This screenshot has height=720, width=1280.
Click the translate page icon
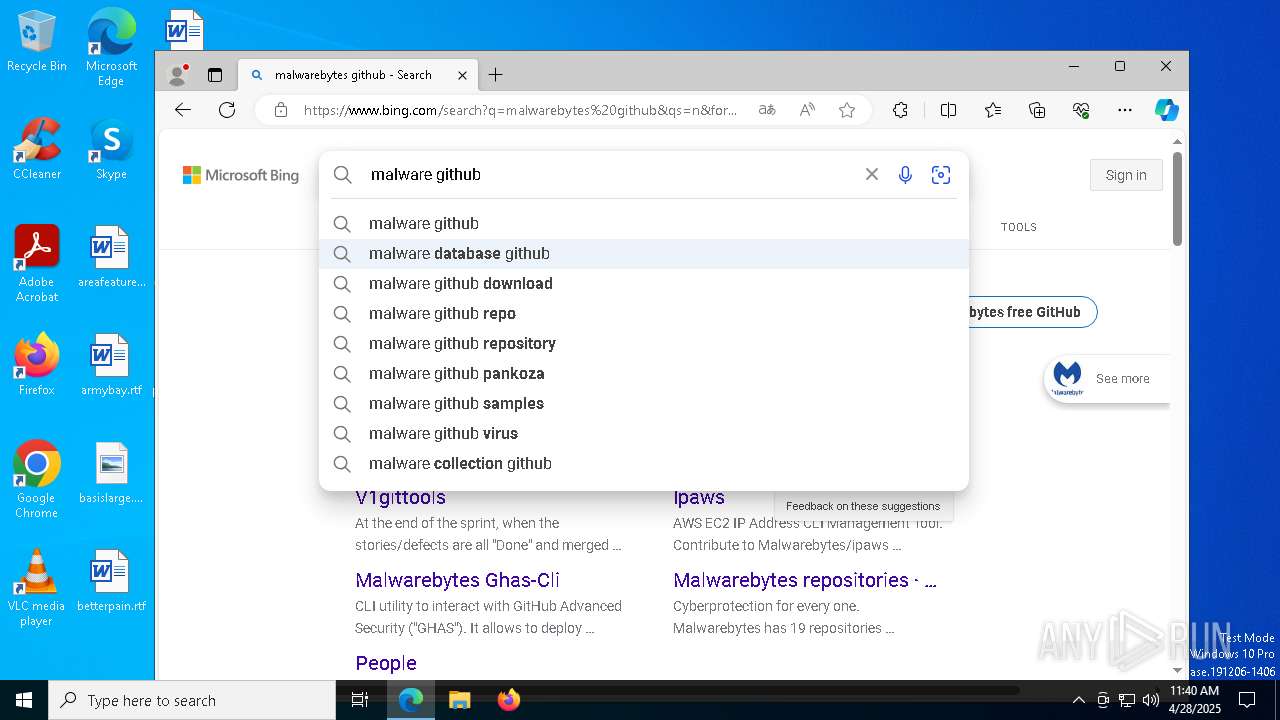pos(767,110)
